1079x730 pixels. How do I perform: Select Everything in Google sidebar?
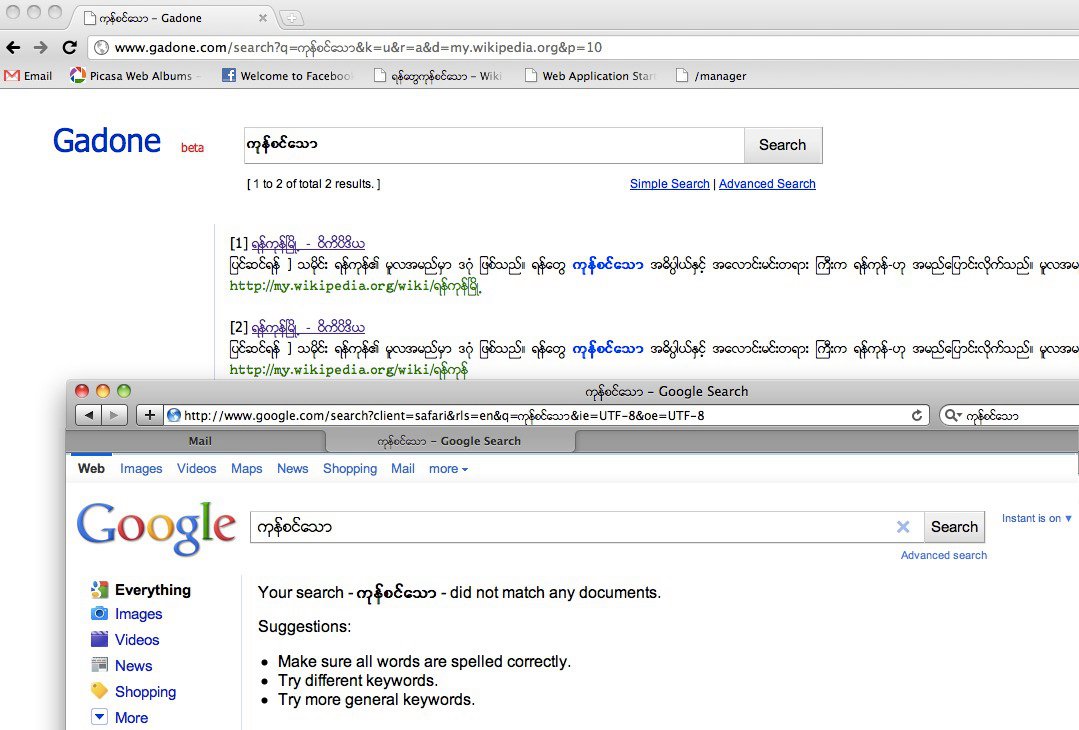point(141,590)
